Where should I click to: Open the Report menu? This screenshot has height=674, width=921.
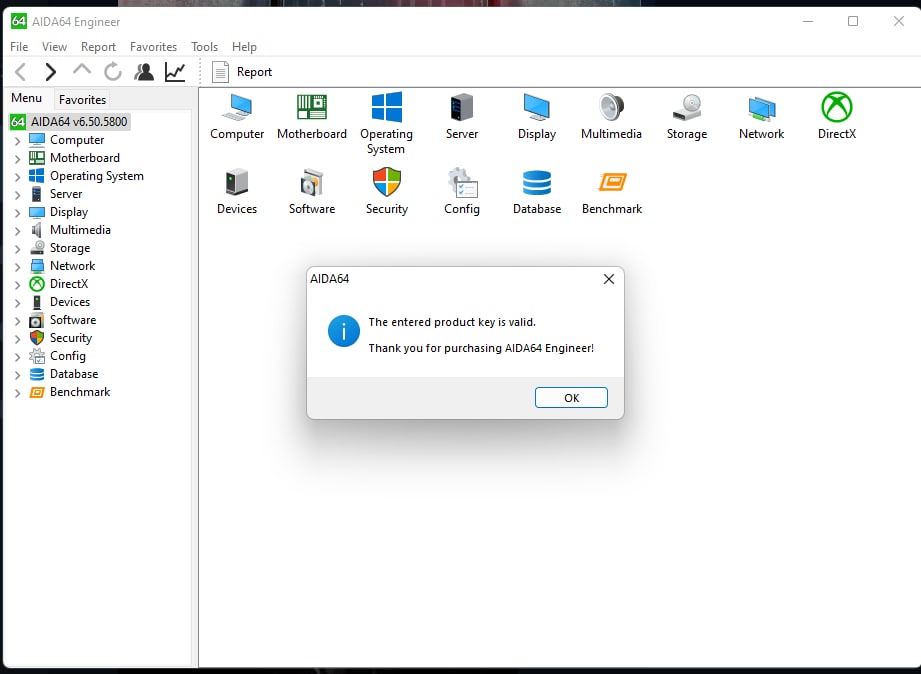coord(98,46)
